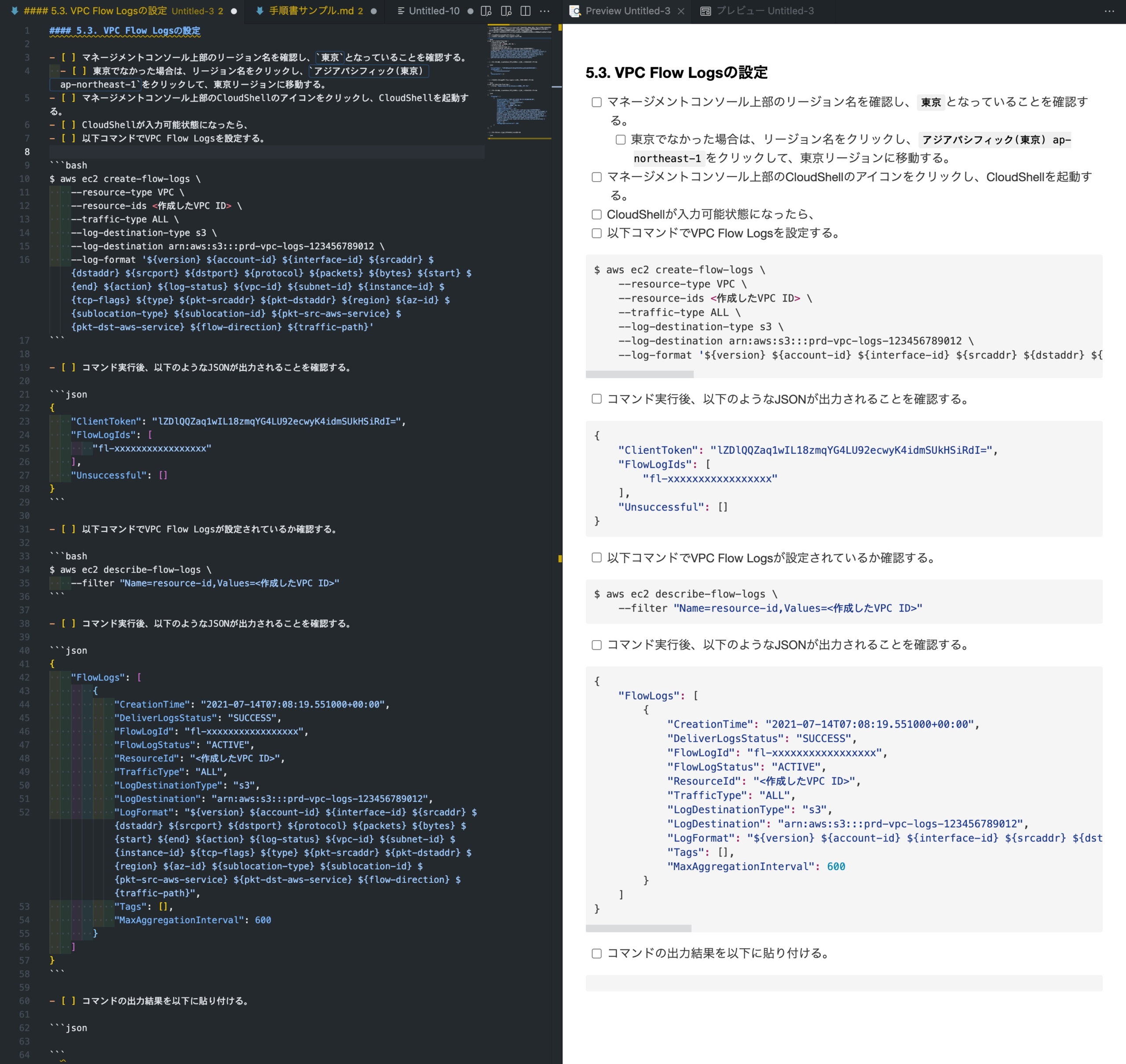Click horizontal scrollbar under create-flow-logs code block

tap(639, 374)
